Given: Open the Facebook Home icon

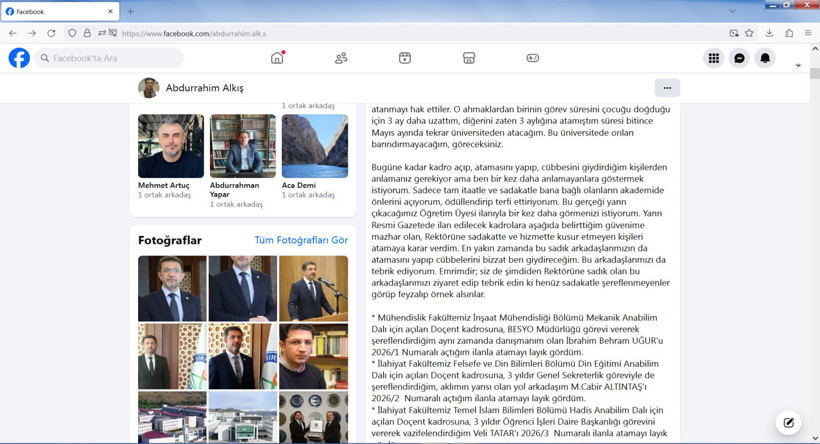Looking at the screenshot, I should pyautogui.click(x=277, y=58).
